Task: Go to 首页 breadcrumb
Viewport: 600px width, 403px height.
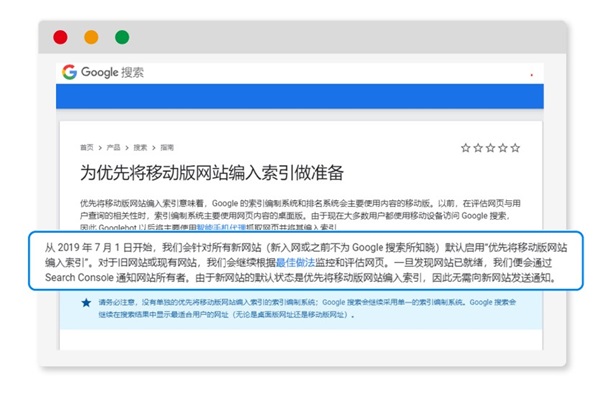Action: pyautogui.click(x=86, y=147)
